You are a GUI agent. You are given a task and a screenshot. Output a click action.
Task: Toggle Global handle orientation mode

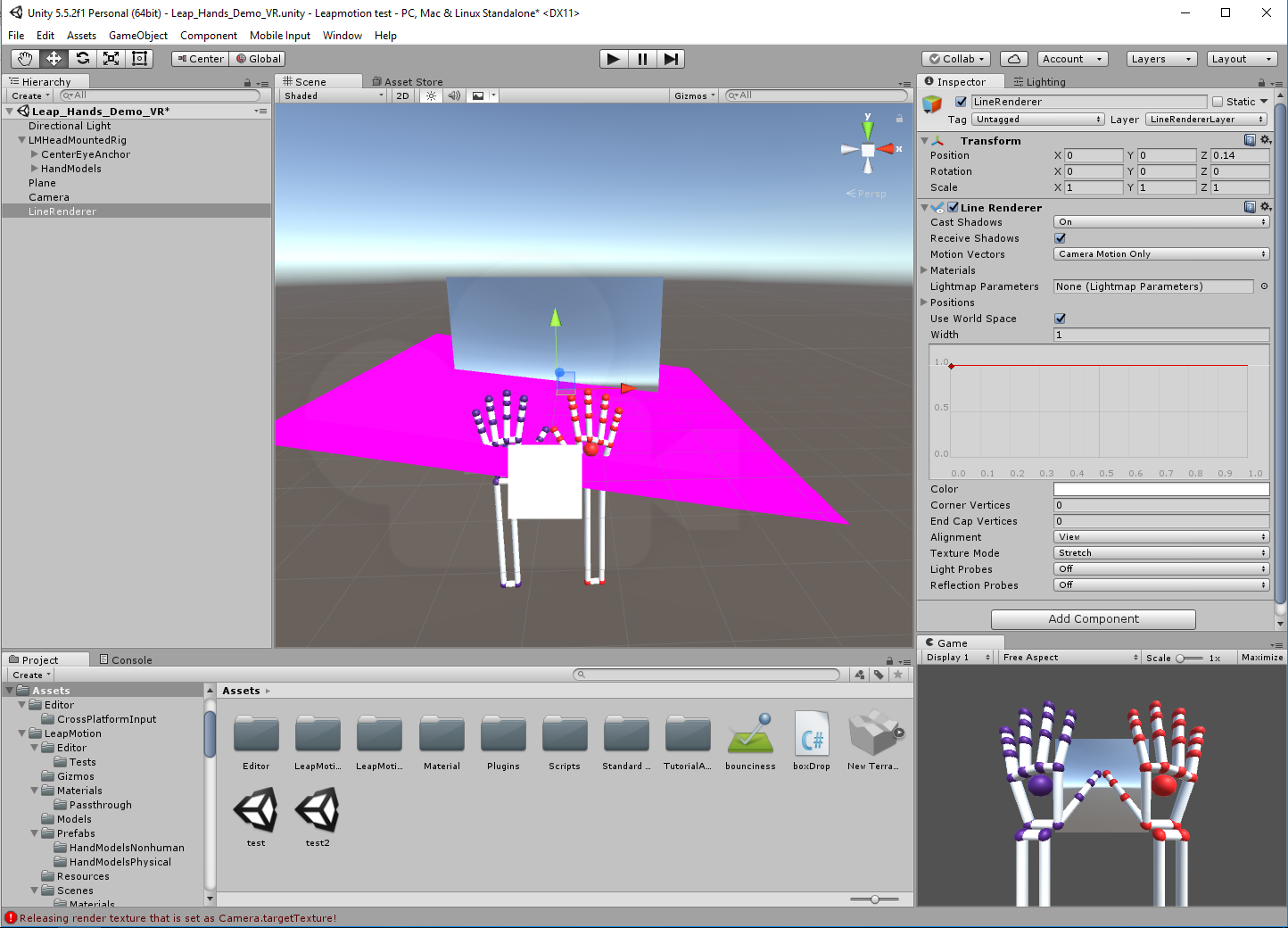pos(257,58)
